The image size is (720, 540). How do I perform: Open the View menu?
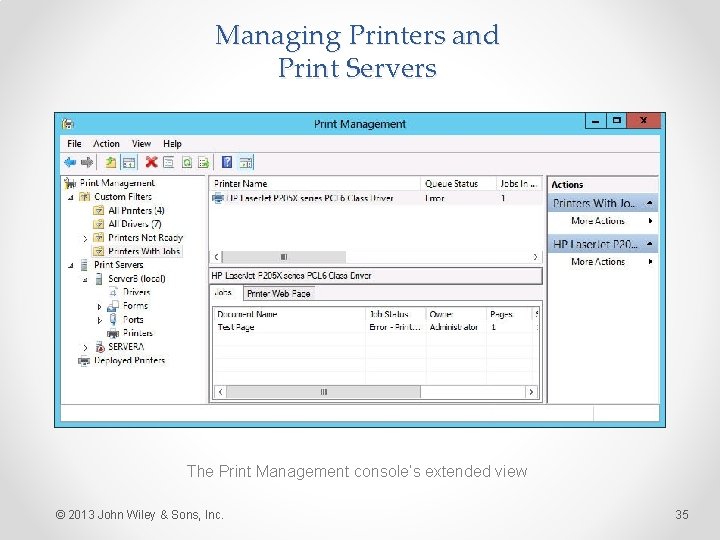tap(141, 144)
